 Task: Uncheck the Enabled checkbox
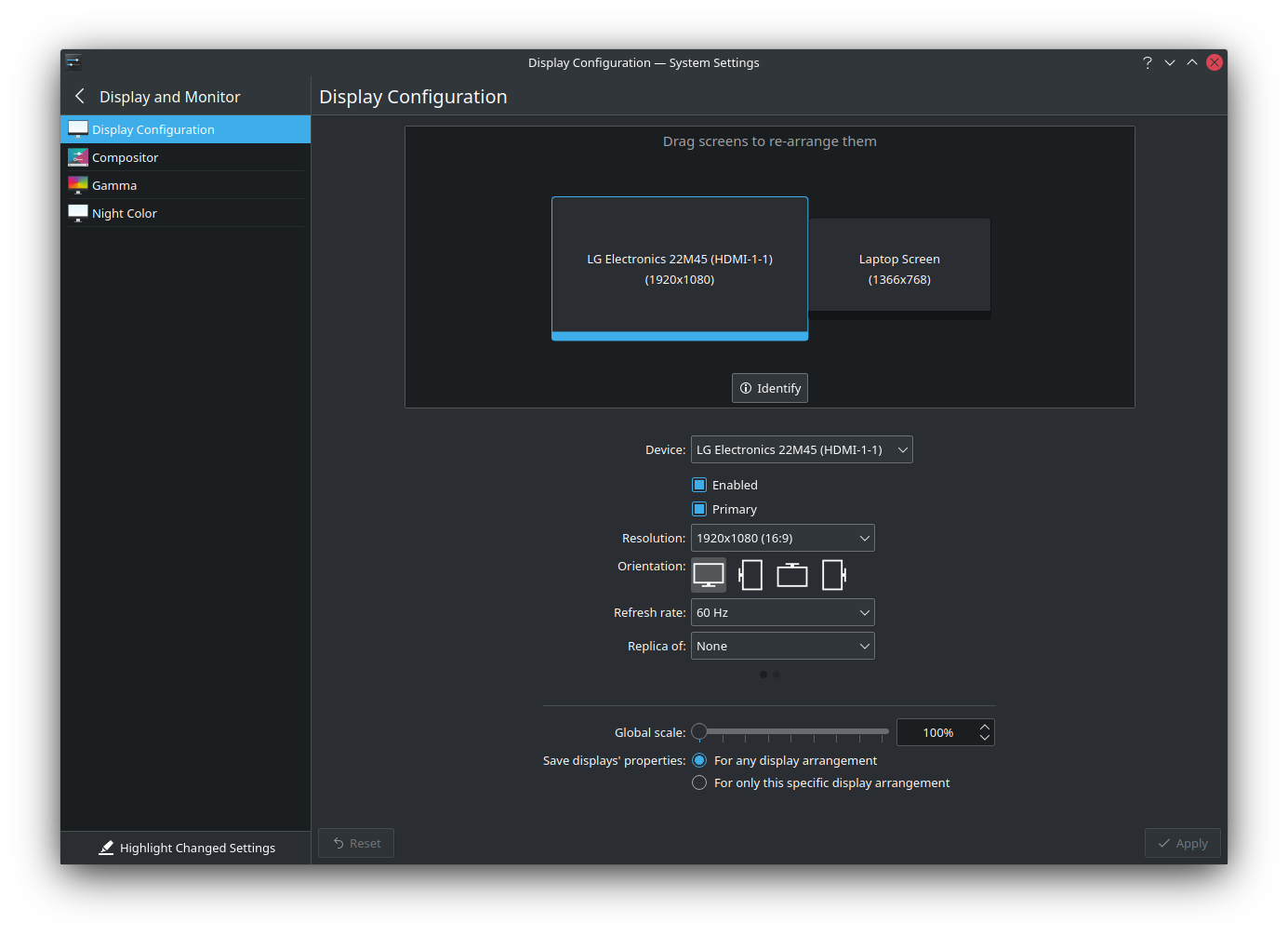699,485
